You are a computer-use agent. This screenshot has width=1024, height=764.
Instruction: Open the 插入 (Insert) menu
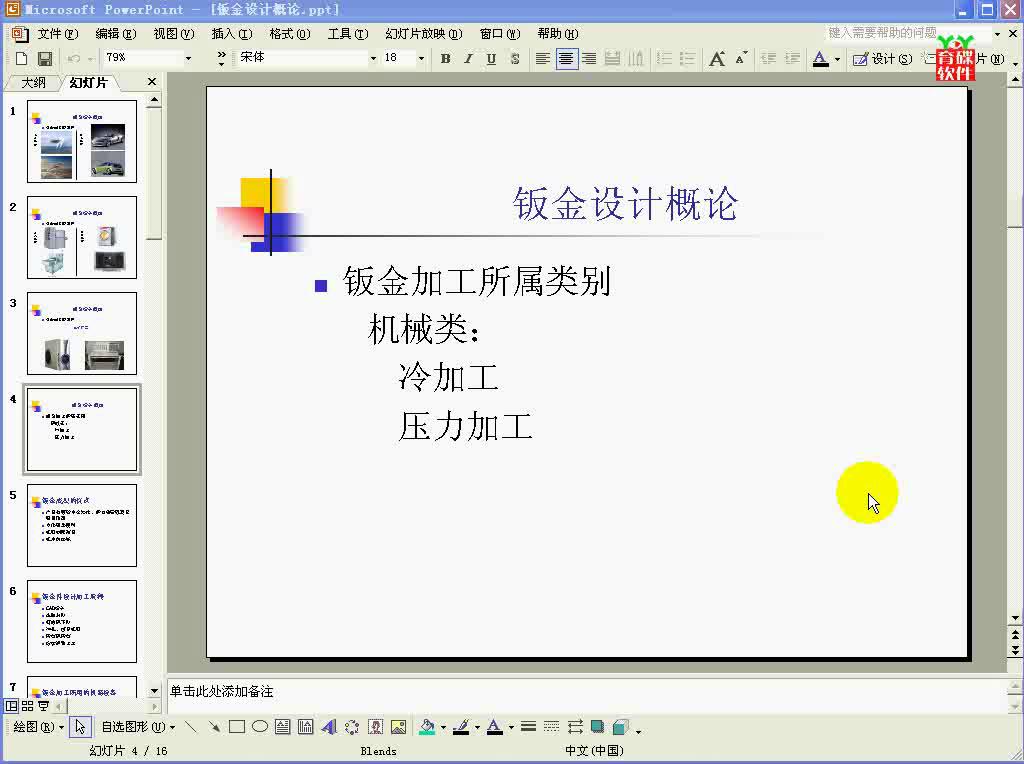232,34
